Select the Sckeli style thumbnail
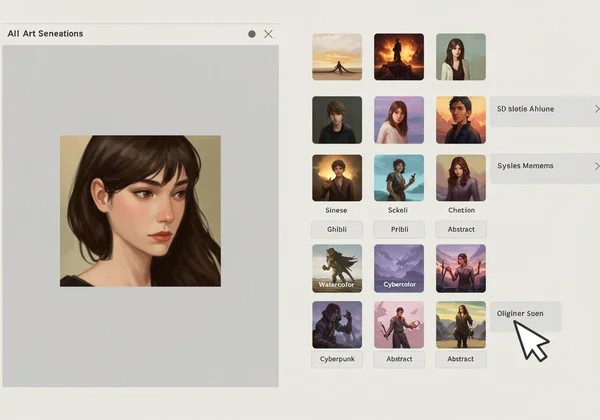 399,178
